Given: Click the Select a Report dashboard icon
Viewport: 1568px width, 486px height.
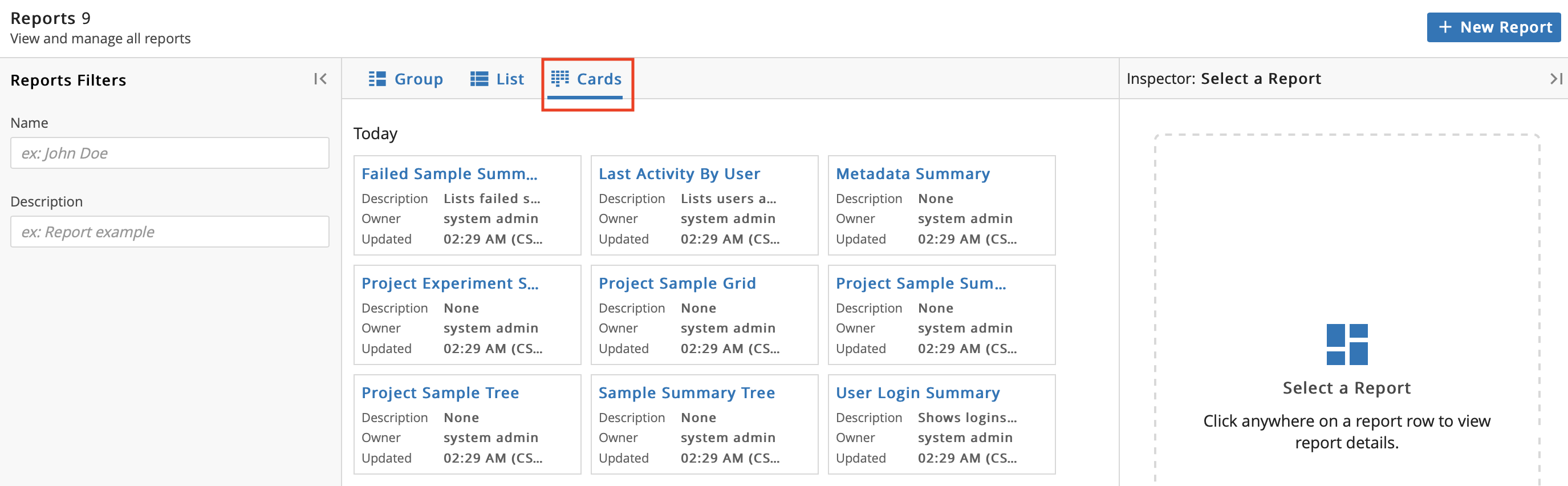Looking at the screenshot, I should [1346, 345].
